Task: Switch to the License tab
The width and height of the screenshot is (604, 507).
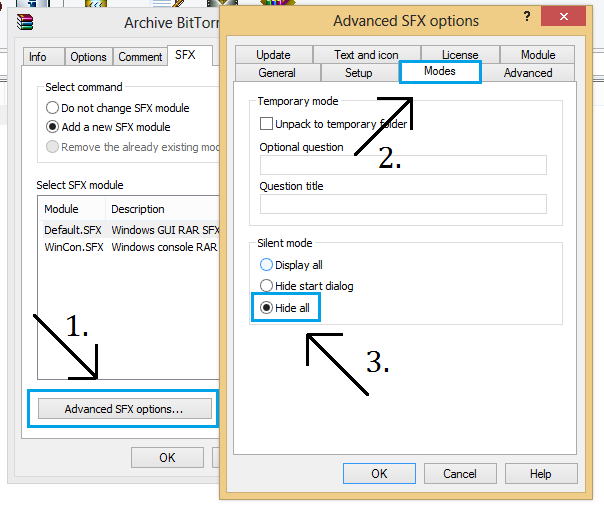Action: pyautogui.click(x=460, y=55)
